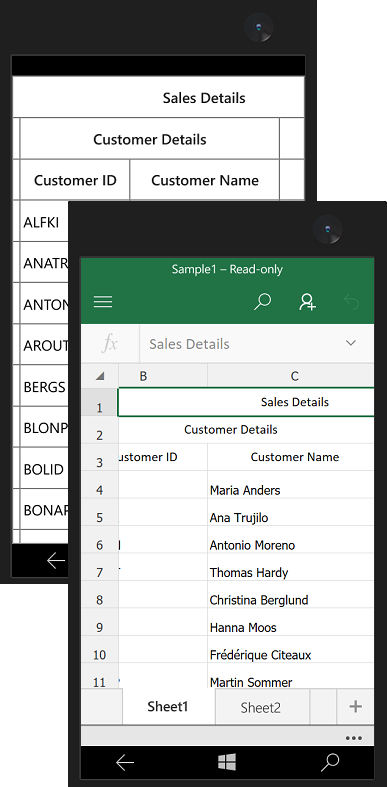The width and height of the screenshot is (387, 787).
Task: Open the share with people icon
Action: pyautogui.click(x=307, y=302)
